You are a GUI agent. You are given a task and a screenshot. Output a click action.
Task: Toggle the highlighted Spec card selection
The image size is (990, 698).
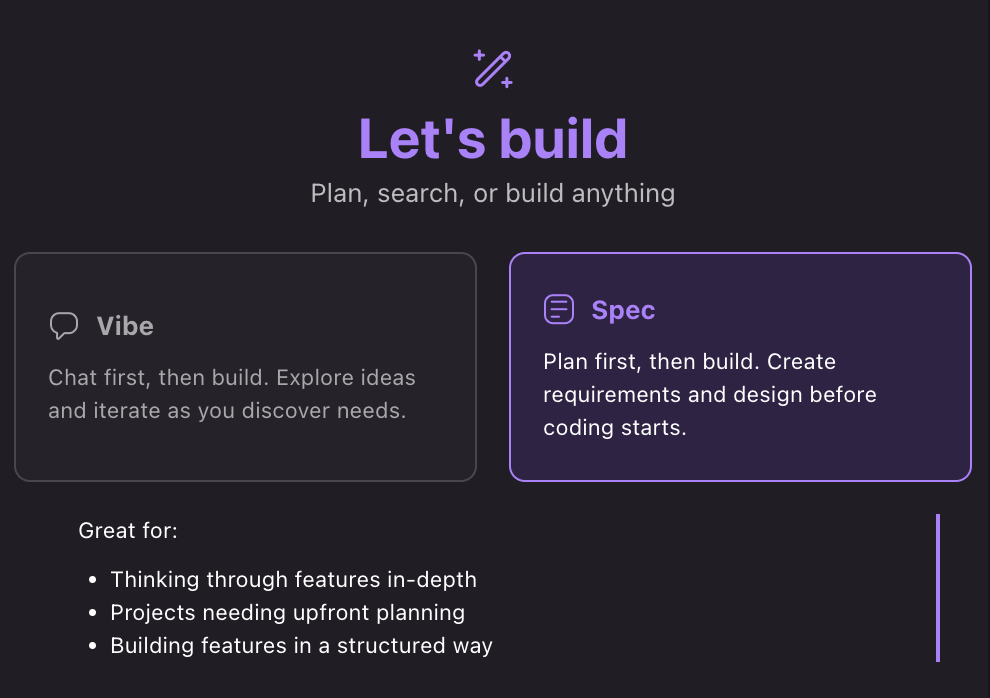click(740, 366)
